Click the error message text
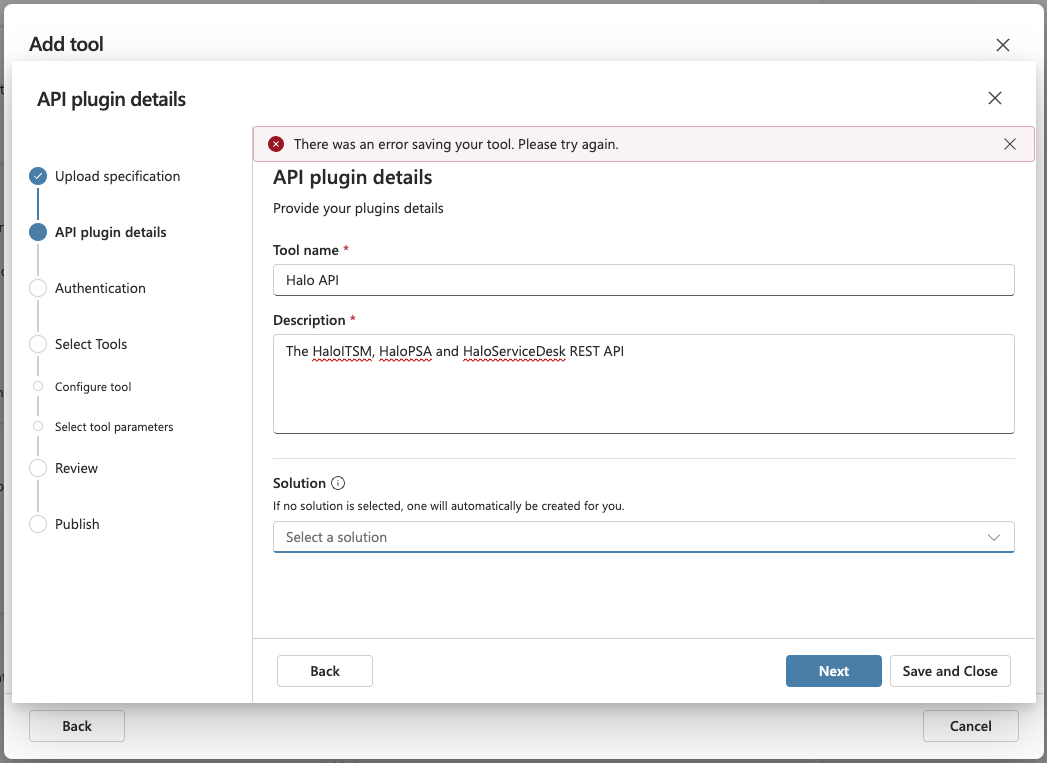1047x763 pixels. click(456, 144)
